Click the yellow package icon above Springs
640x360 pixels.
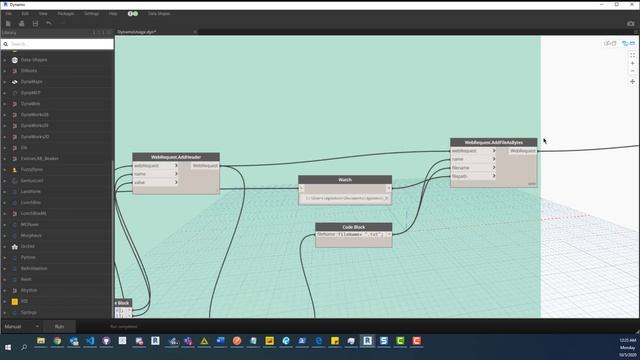click(x=15, y=302)
